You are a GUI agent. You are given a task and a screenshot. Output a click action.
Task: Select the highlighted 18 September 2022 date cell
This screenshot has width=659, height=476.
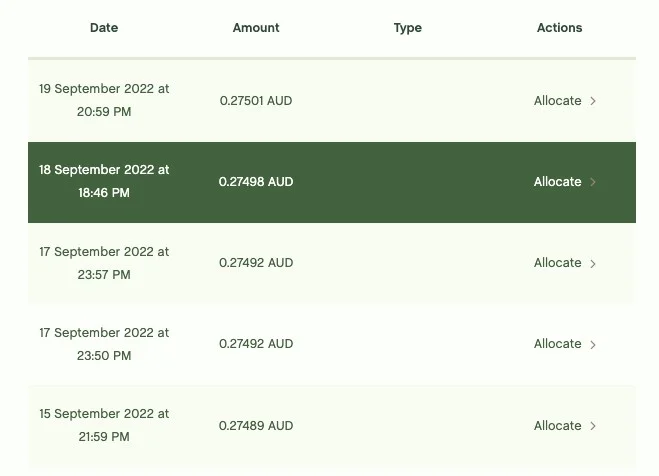pos(104,181)
